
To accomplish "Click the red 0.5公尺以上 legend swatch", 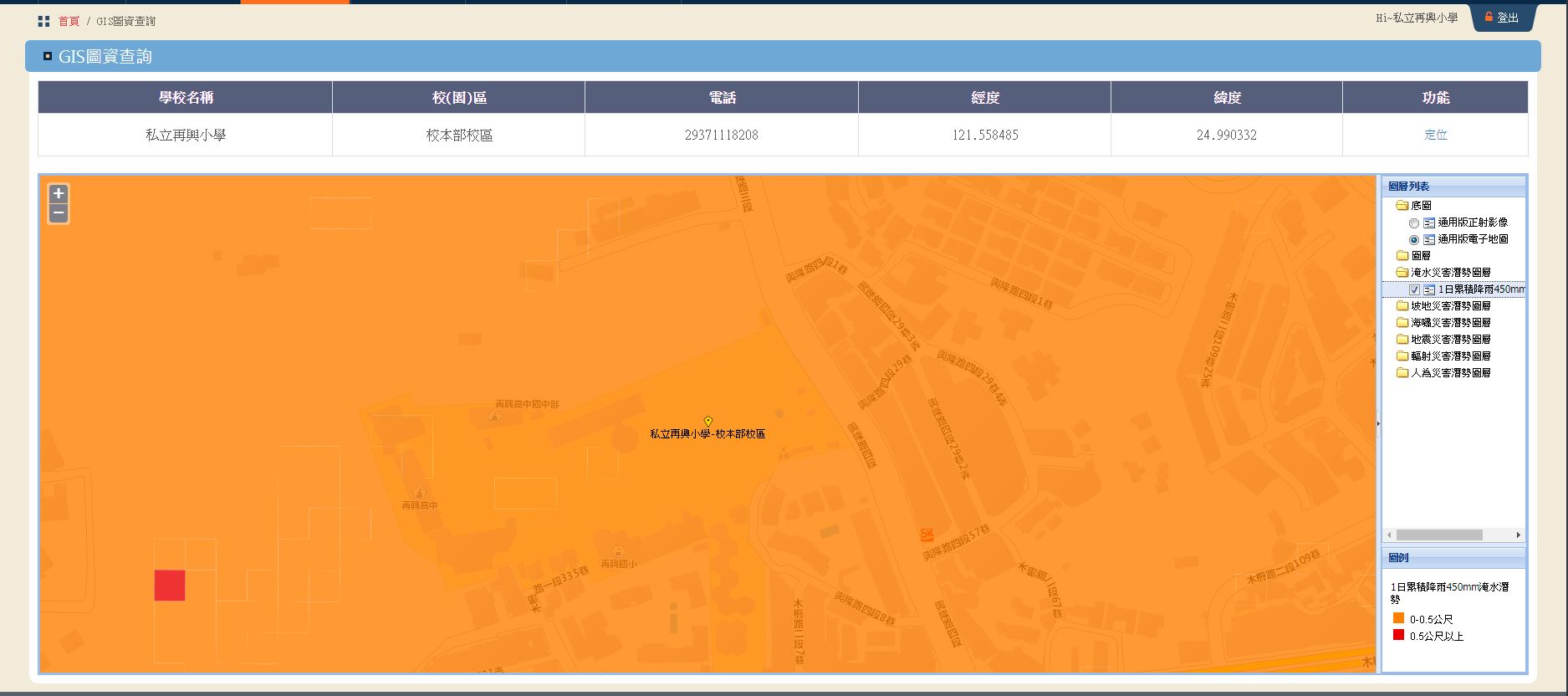I will pyautogui.click(x=1398, y=635).
